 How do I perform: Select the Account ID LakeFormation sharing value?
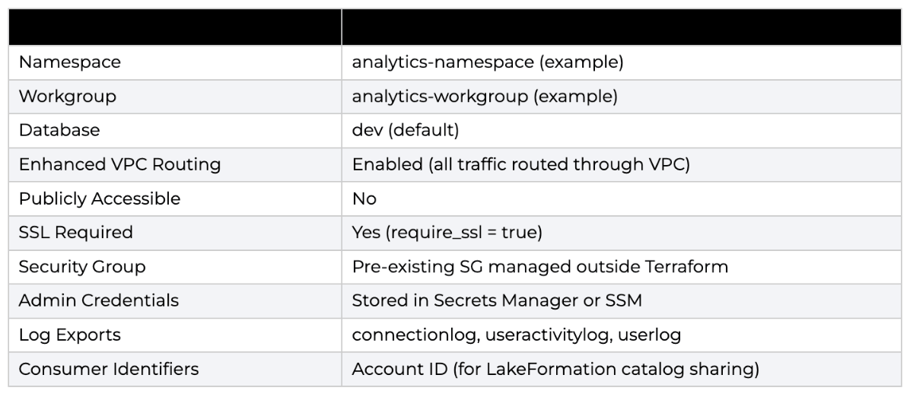point(555,368)
